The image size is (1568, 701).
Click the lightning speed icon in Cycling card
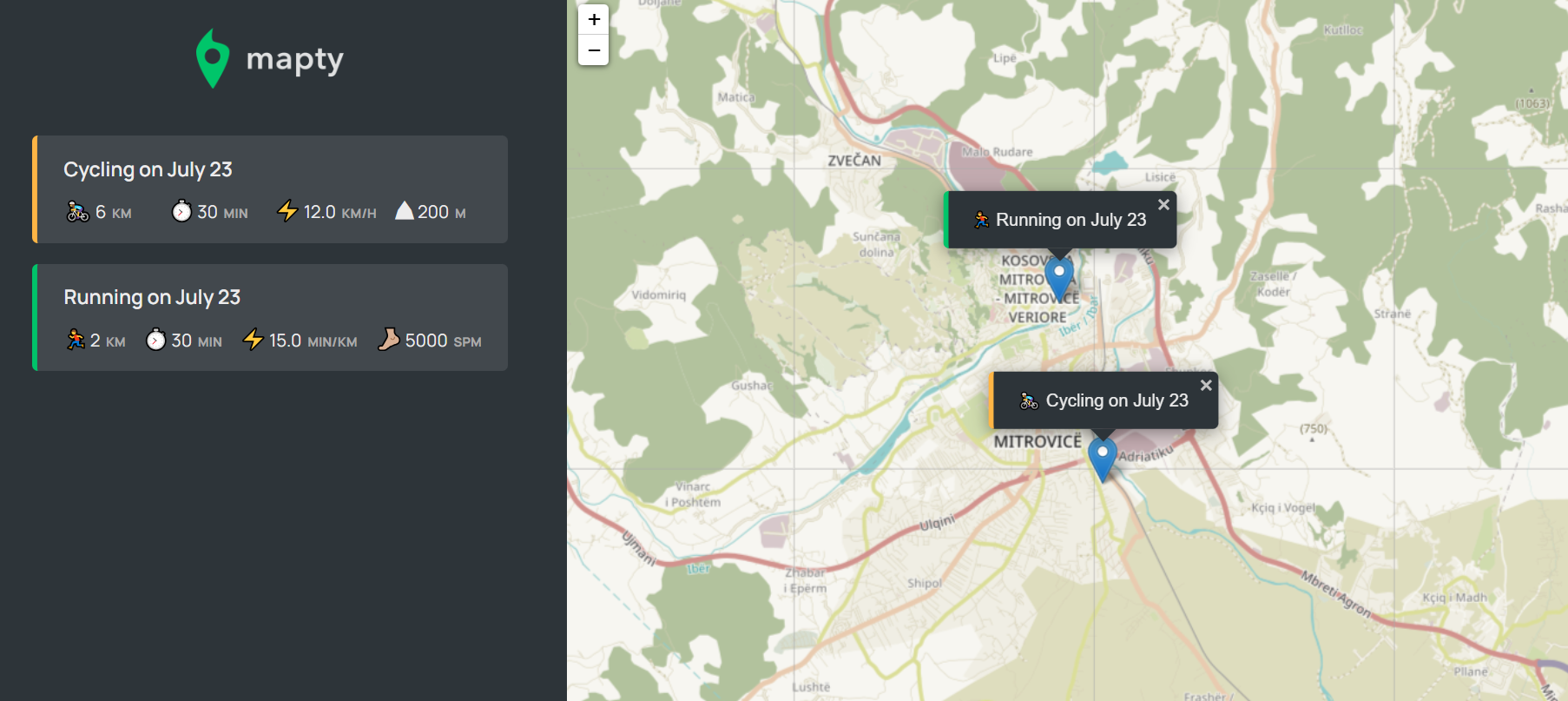click(x=287, y=211)
